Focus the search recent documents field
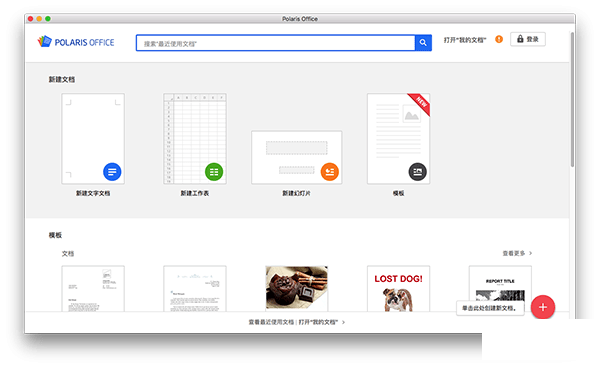600x368 pixels. click(276, 43)
